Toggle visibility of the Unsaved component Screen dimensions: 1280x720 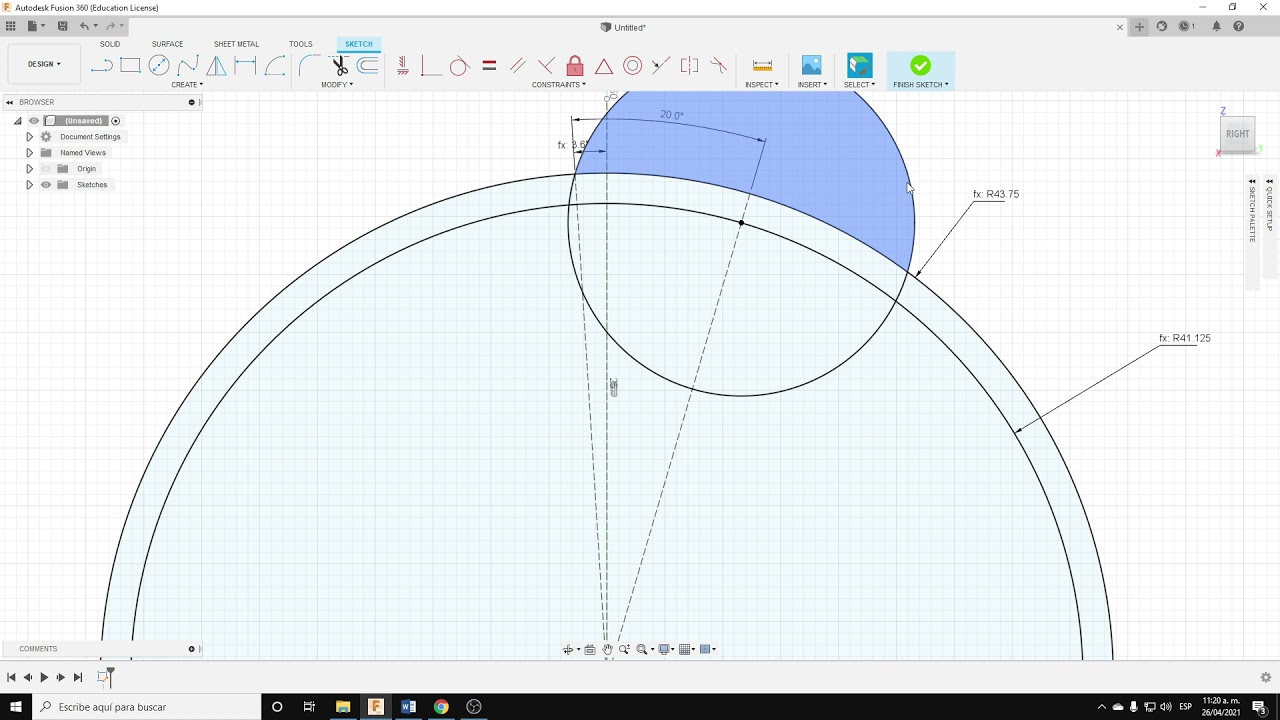pyautogui.click(x=34, y=121)
